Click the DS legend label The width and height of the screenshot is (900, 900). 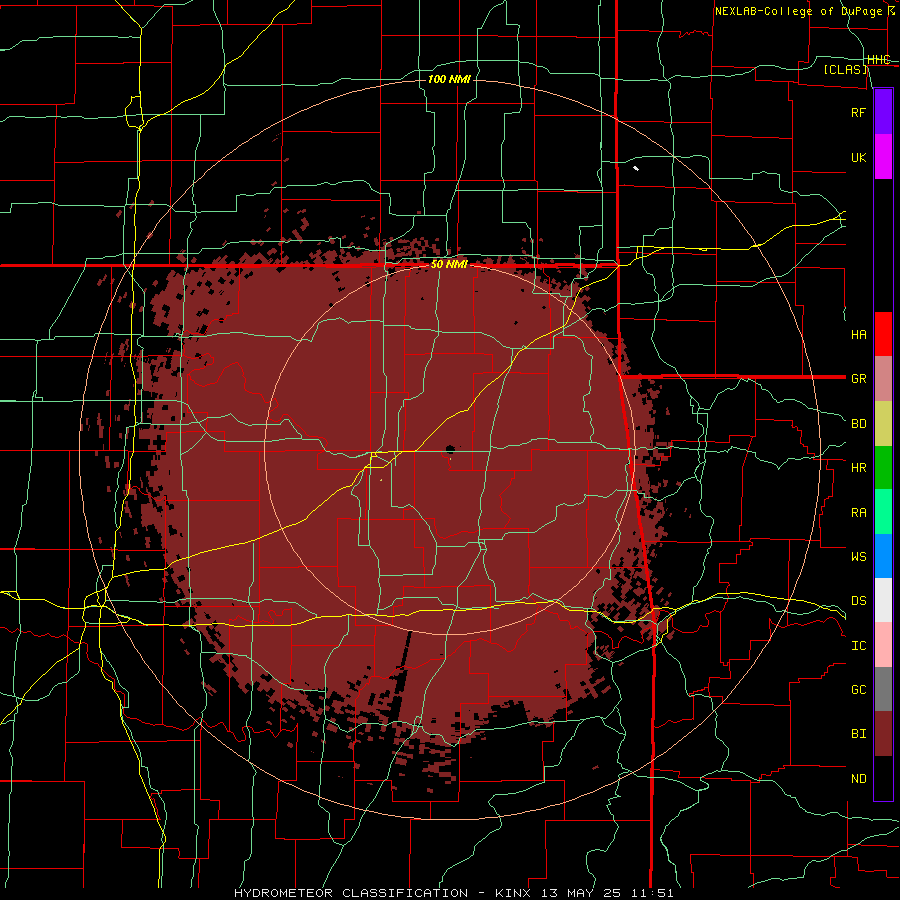859,601
